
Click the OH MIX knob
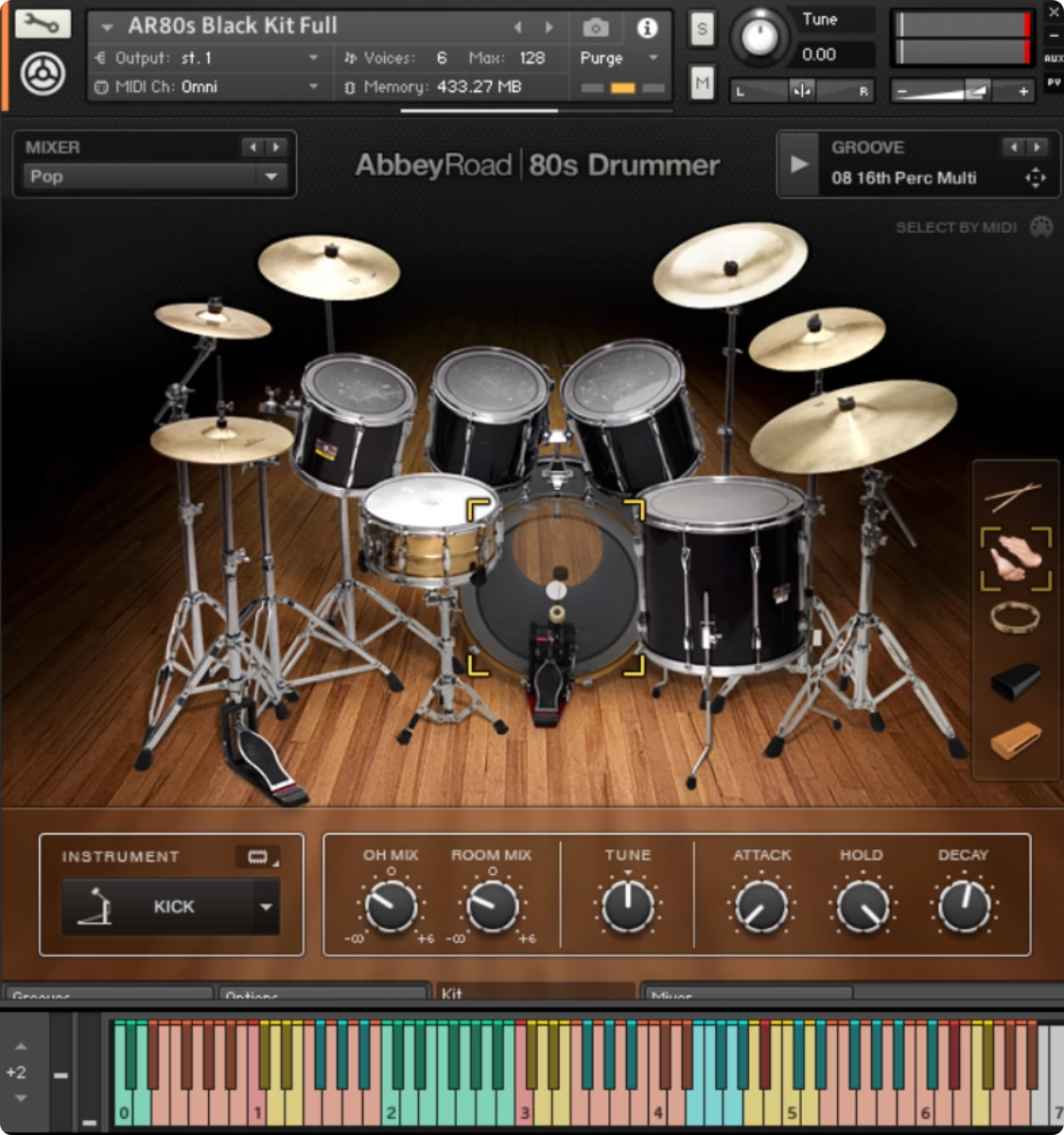(x=391, y=905)
